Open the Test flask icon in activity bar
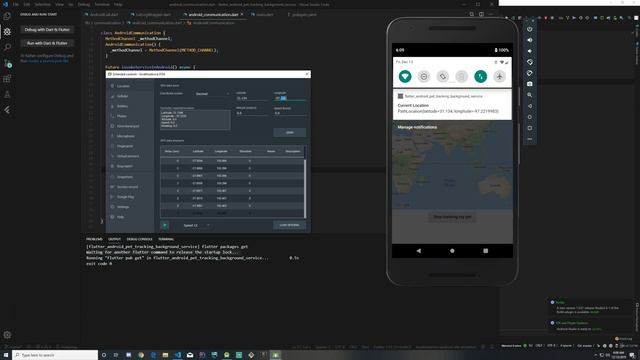 7,94
